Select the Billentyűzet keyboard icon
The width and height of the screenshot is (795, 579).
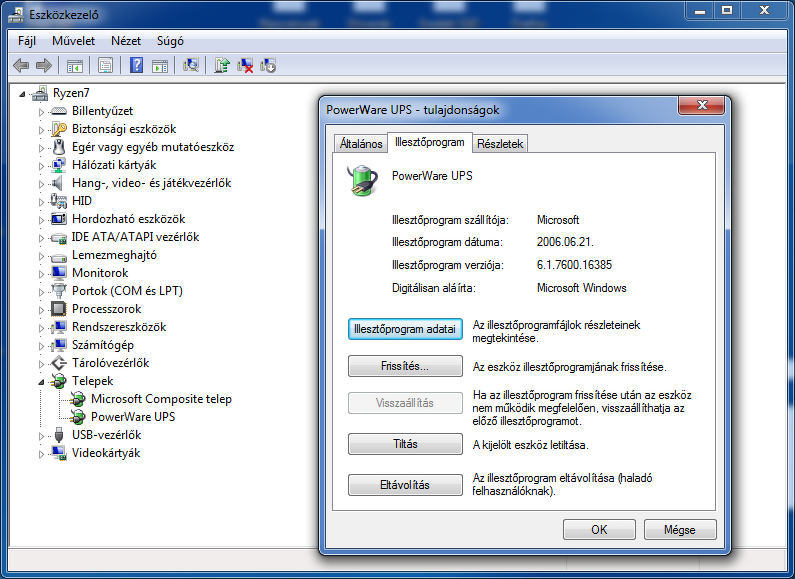(59, 111)
